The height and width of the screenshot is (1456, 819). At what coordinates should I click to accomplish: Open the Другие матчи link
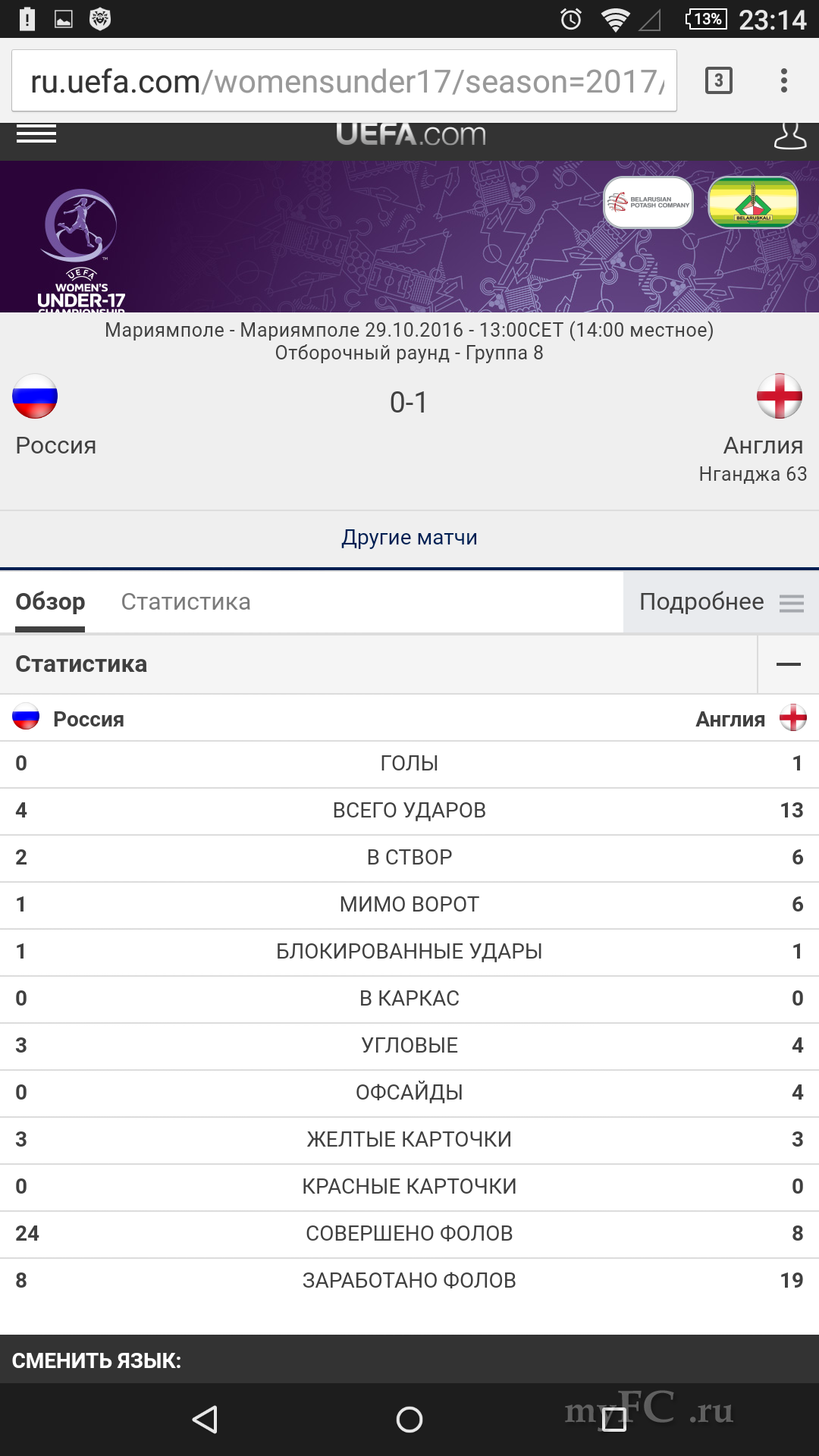pyautogui.click(x=409, y=538)
